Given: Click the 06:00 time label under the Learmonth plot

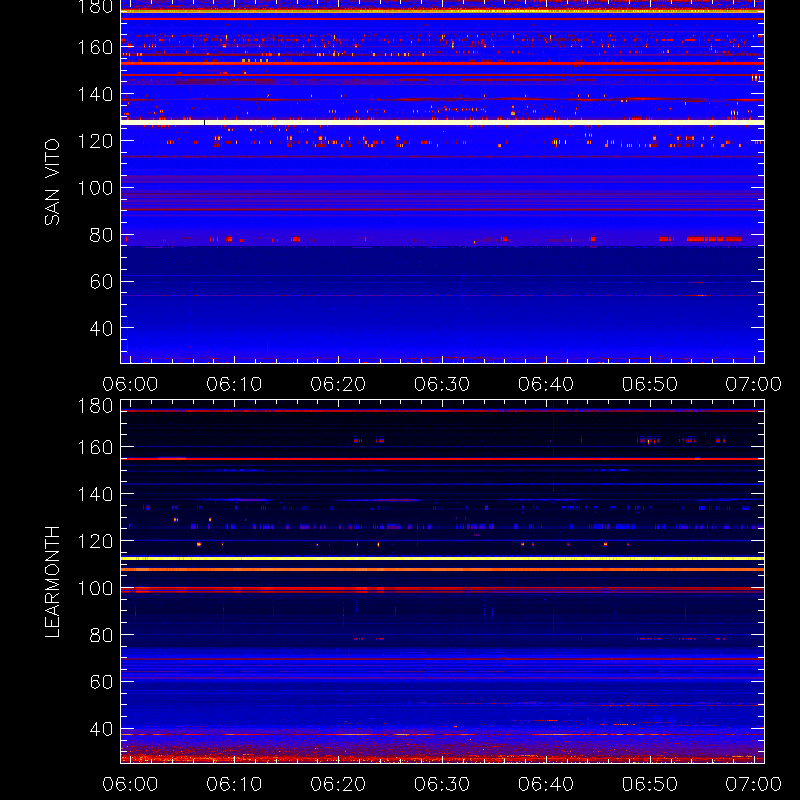Looking at the screenshot, I should pos(130,784).
